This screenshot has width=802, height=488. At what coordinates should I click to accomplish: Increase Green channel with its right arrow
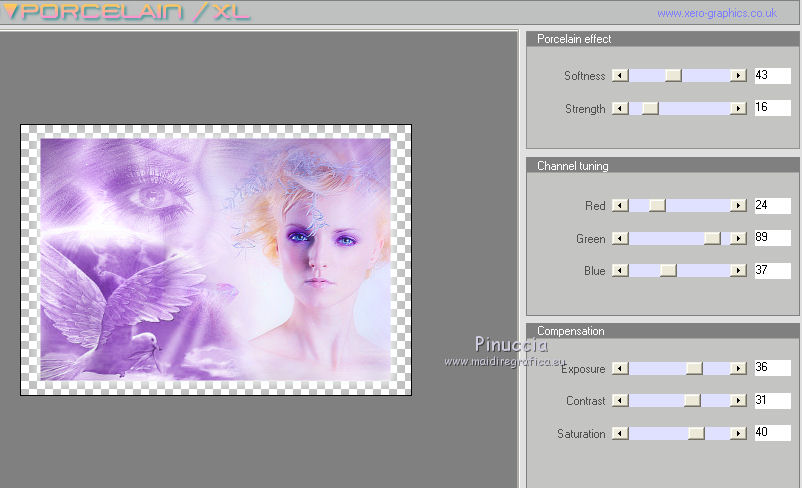point(738,238)
